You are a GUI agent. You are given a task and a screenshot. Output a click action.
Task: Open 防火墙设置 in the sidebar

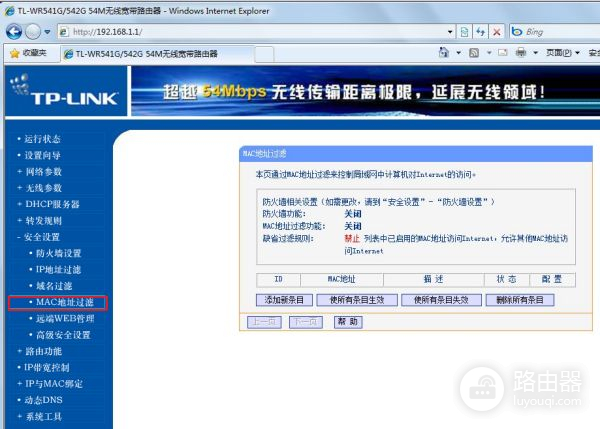click(x=62, y=254)
